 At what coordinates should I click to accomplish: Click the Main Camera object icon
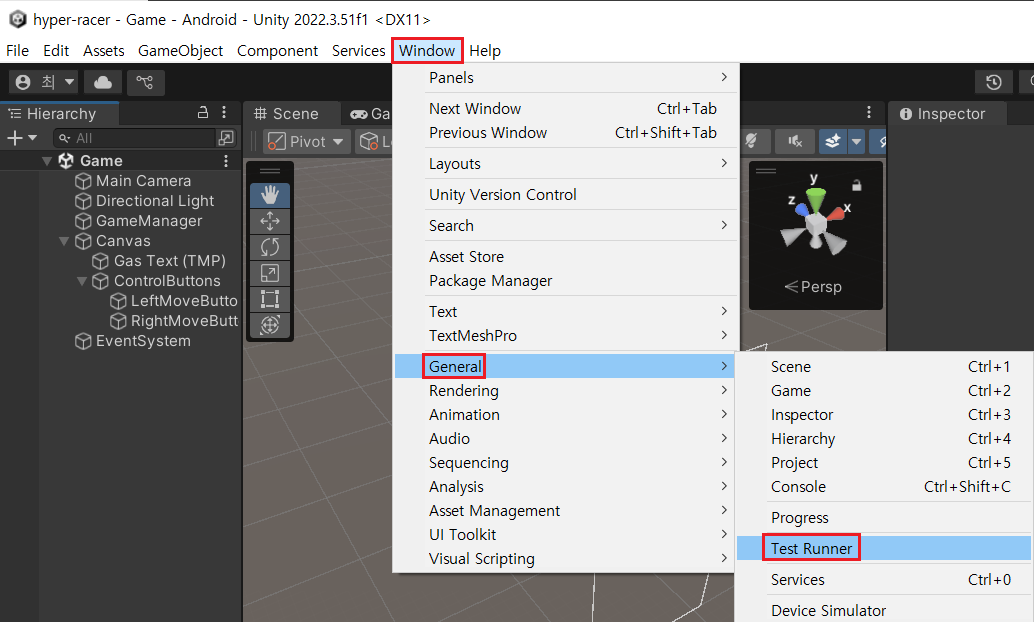(83, 181)
